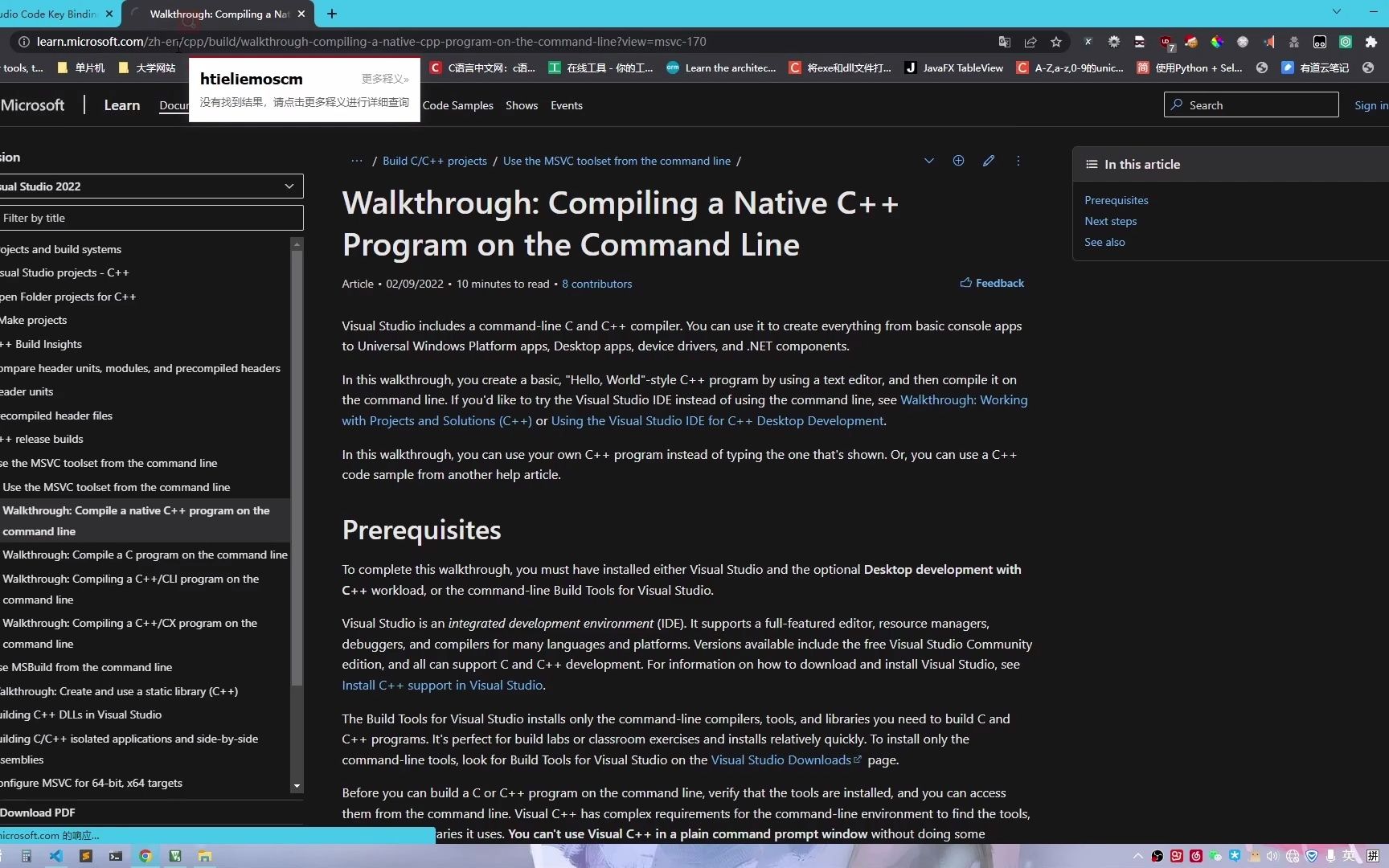Click 更多释义 in translation popup
The height and width of the screenshot is (868, 1389).
point(385,79)
